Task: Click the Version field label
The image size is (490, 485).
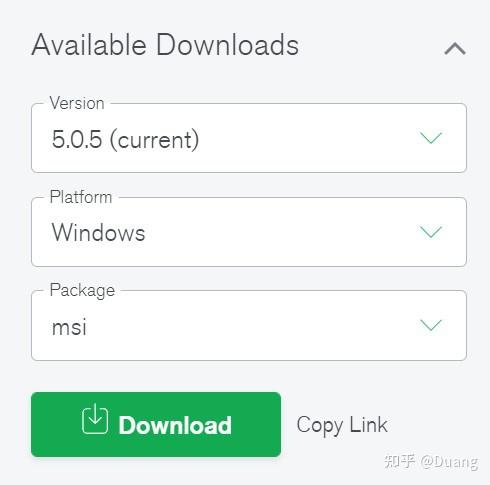Action: coord(77,103)
